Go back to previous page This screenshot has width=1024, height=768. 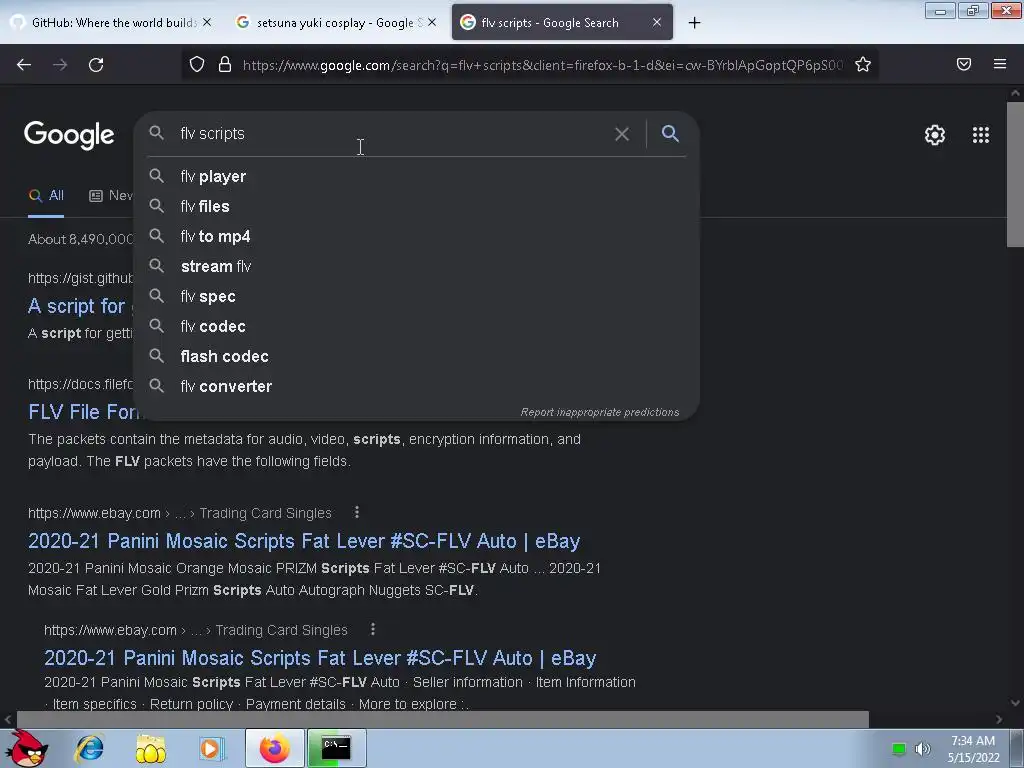click(x=24, y=65)
